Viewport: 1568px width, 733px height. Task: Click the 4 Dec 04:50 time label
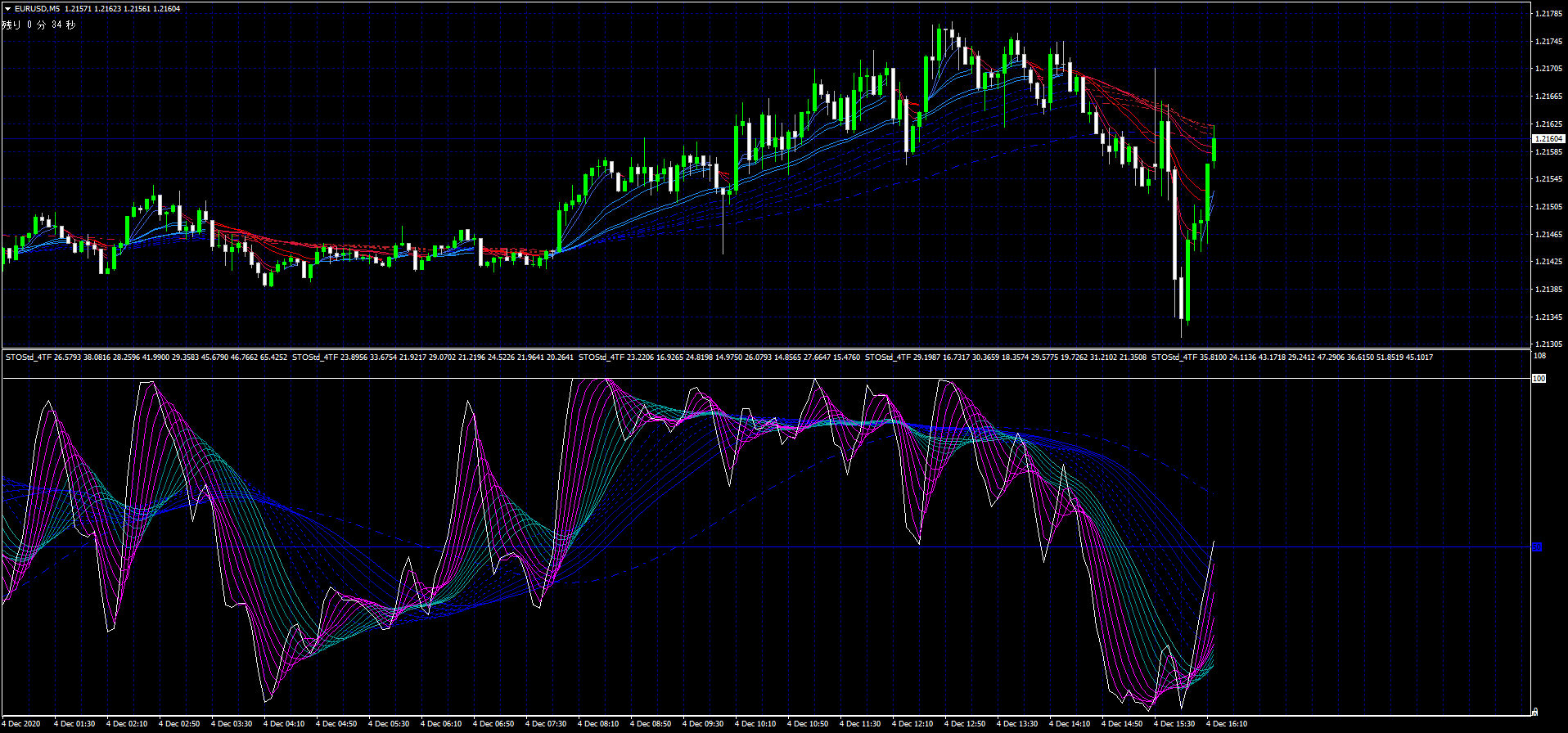[x=336, y=724]
